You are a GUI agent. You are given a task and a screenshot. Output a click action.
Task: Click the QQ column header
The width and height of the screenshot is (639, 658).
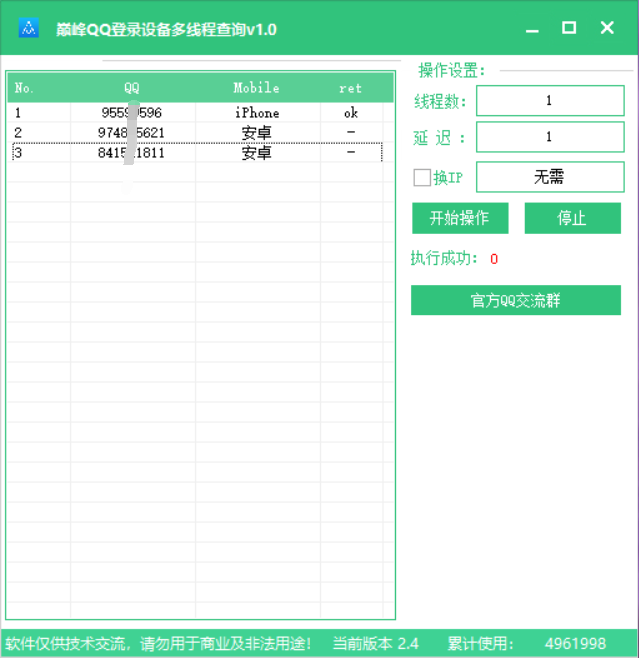[132, 88]
